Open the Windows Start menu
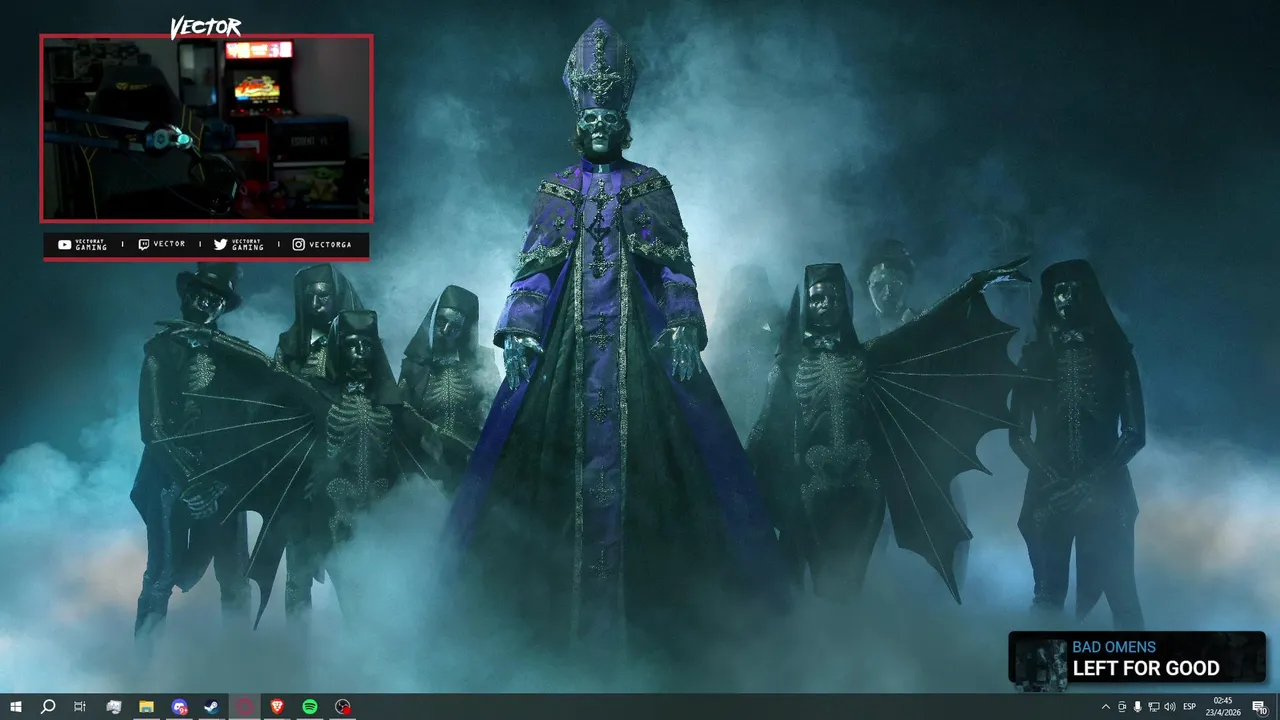The width and height of the screenshot is (1280, 720). [15, 707]
